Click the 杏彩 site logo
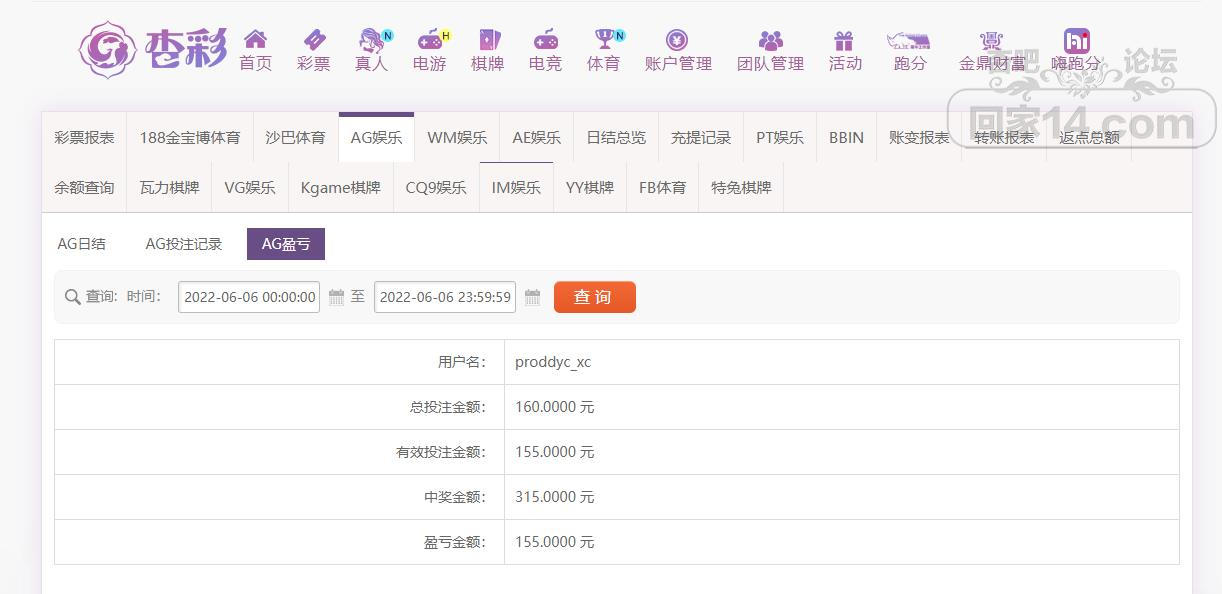Viewport: 1222px width, 594px height. point(153,48)
